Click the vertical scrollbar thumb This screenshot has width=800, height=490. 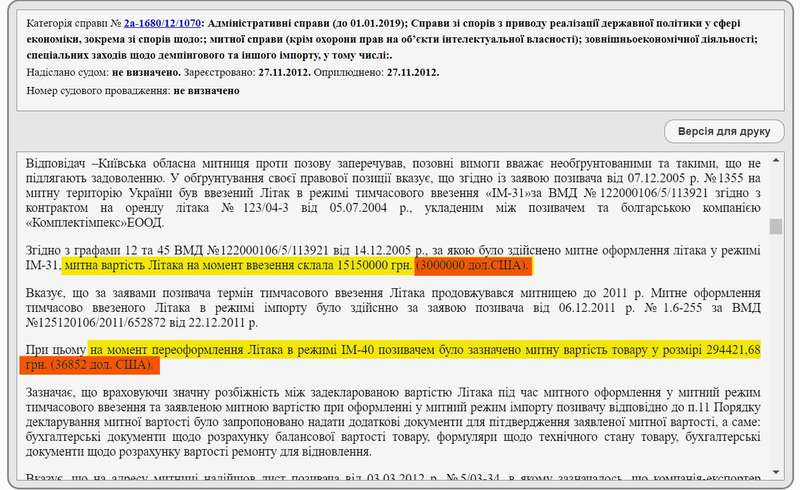point(775,225)
